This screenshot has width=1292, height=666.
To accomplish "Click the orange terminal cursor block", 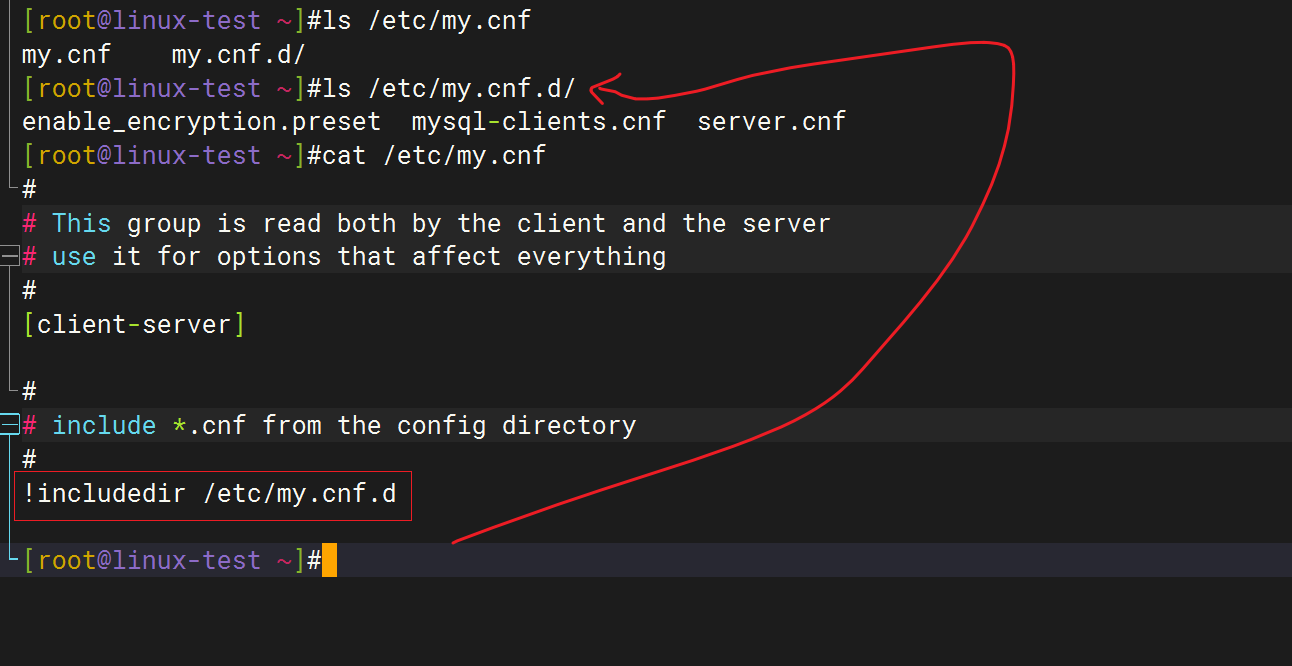I will 329,560.
